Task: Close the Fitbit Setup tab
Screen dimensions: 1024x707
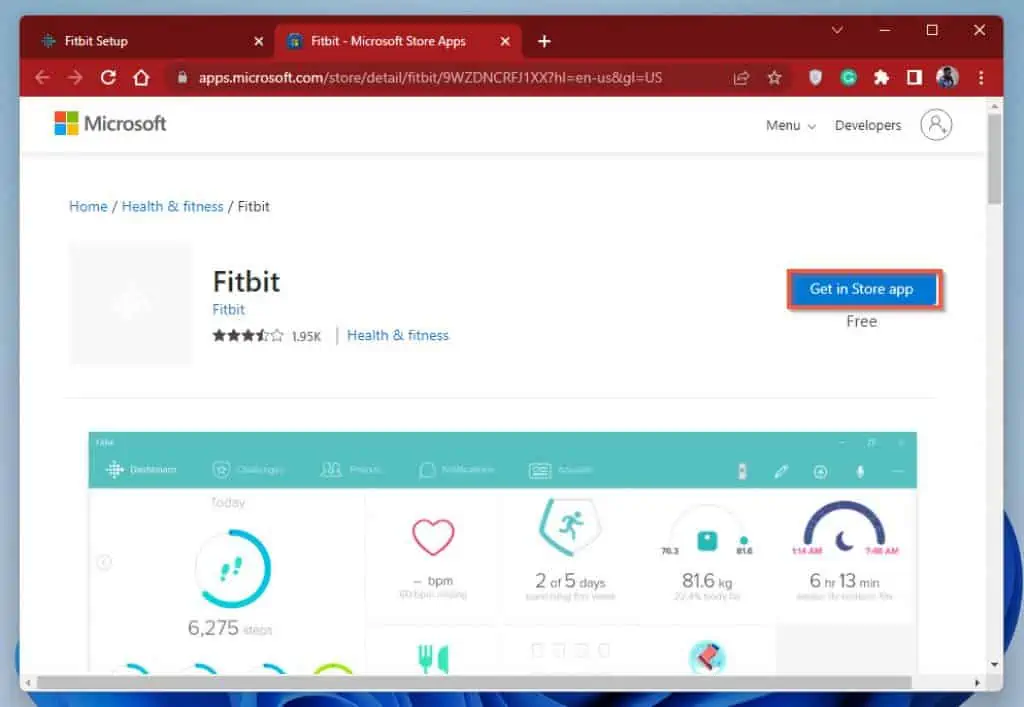Action: (259, 42)
